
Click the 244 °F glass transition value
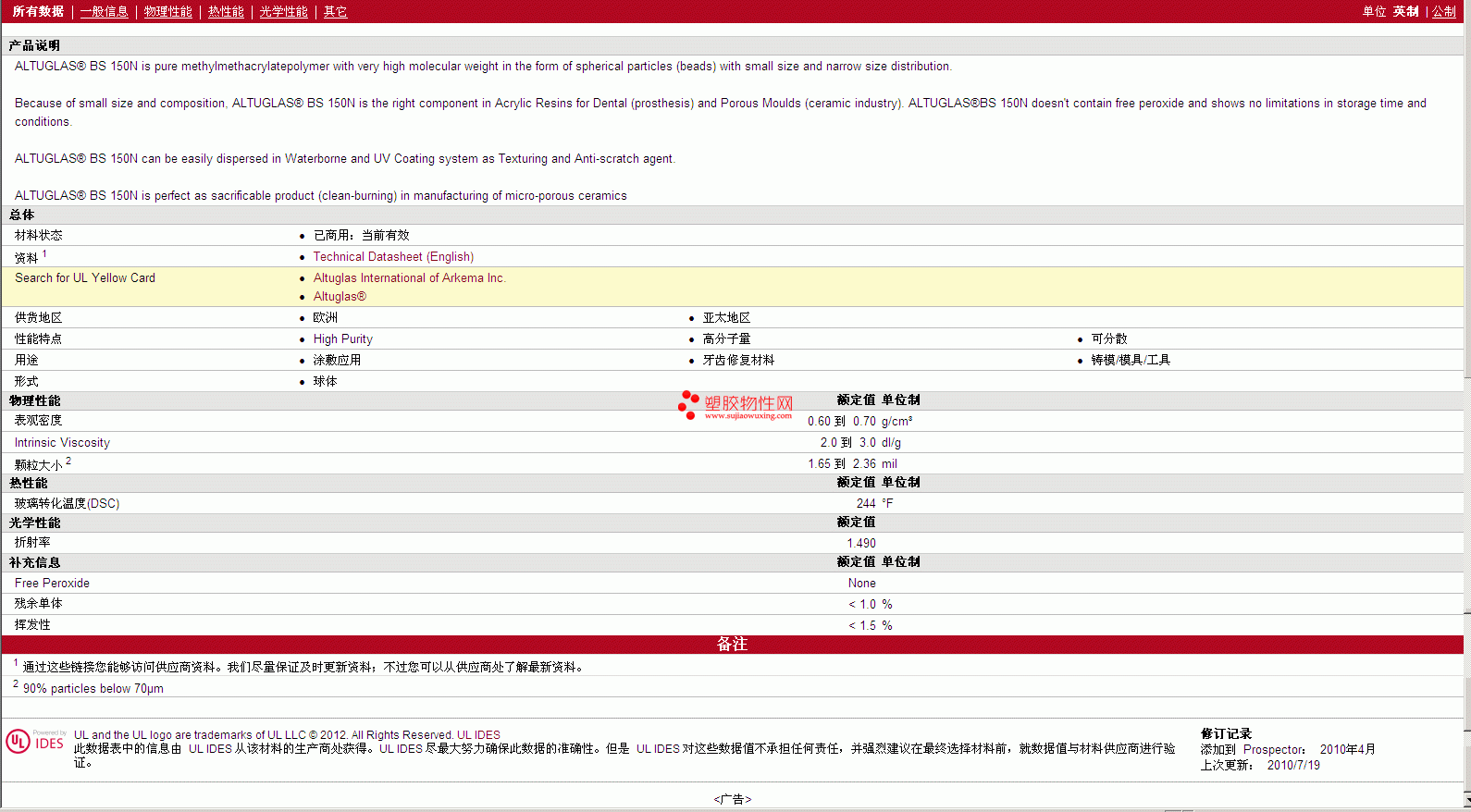point(874,503)
